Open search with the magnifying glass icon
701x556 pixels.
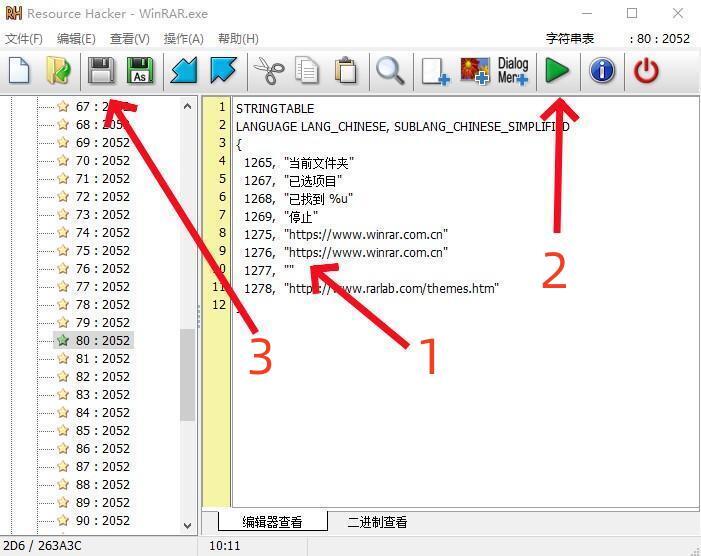pos(389,71)
